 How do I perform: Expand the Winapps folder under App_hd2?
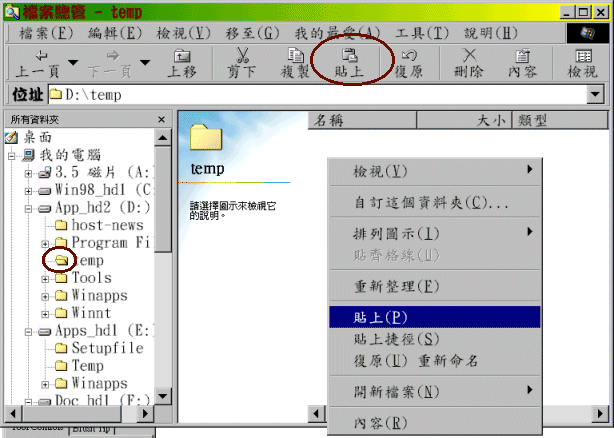[x=46, y=296]
